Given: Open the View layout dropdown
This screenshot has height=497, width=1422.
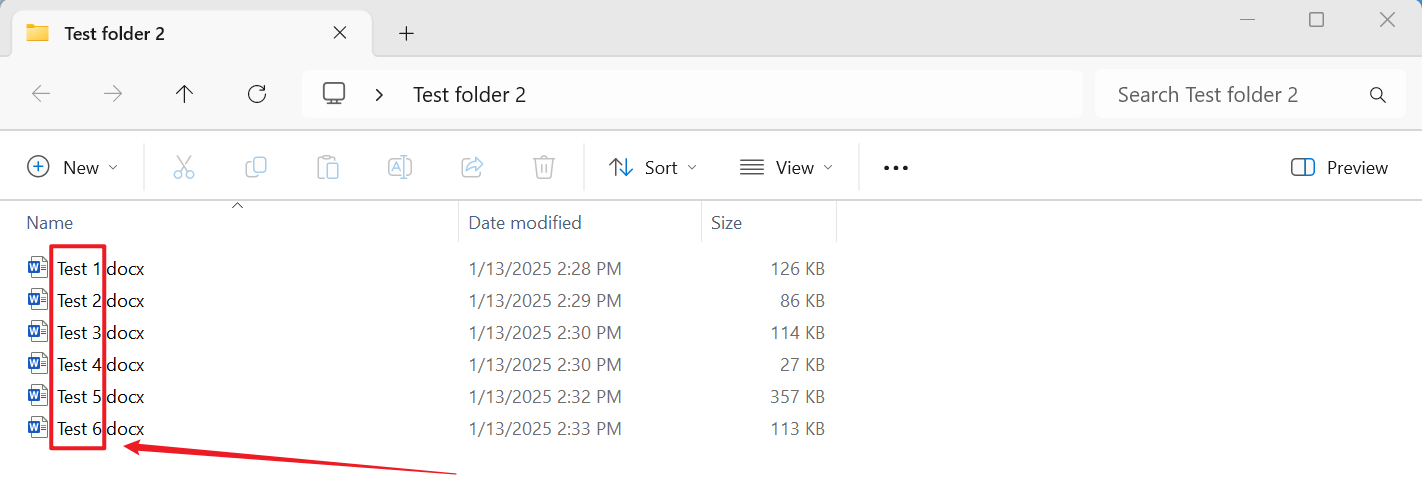Looking at the screenshot, I should 786,168.
